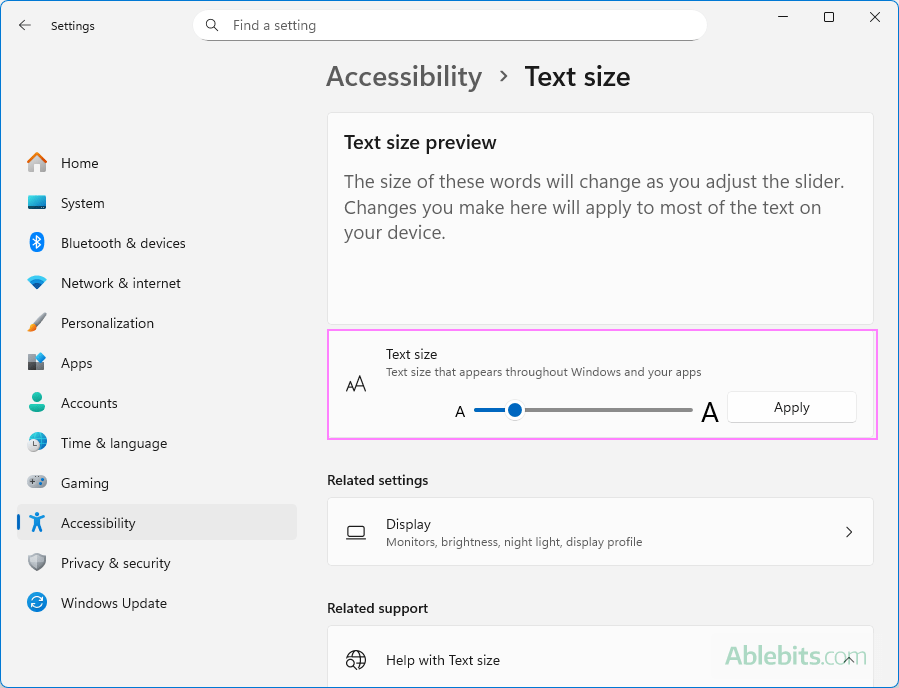
Task: Click the System monitor icon
Action: pos(37,203)
